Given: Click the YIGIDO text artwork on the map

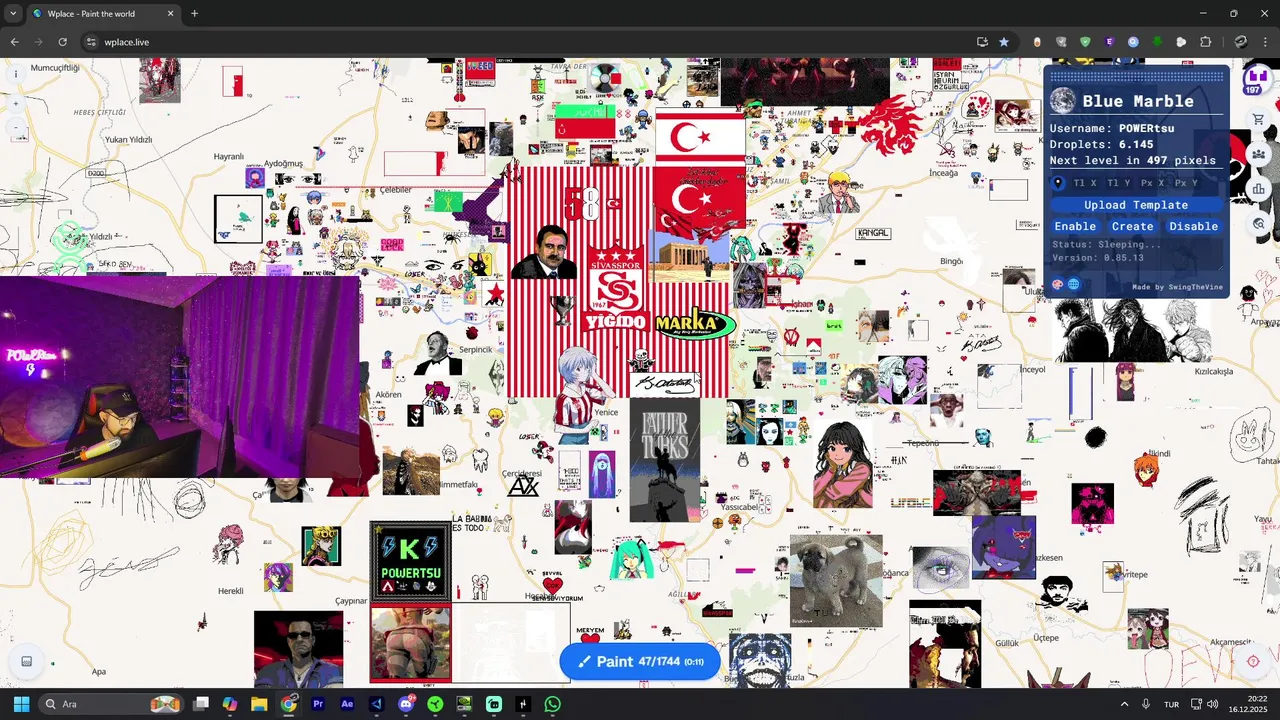Looking at the screenshot, I should point(616,322).
